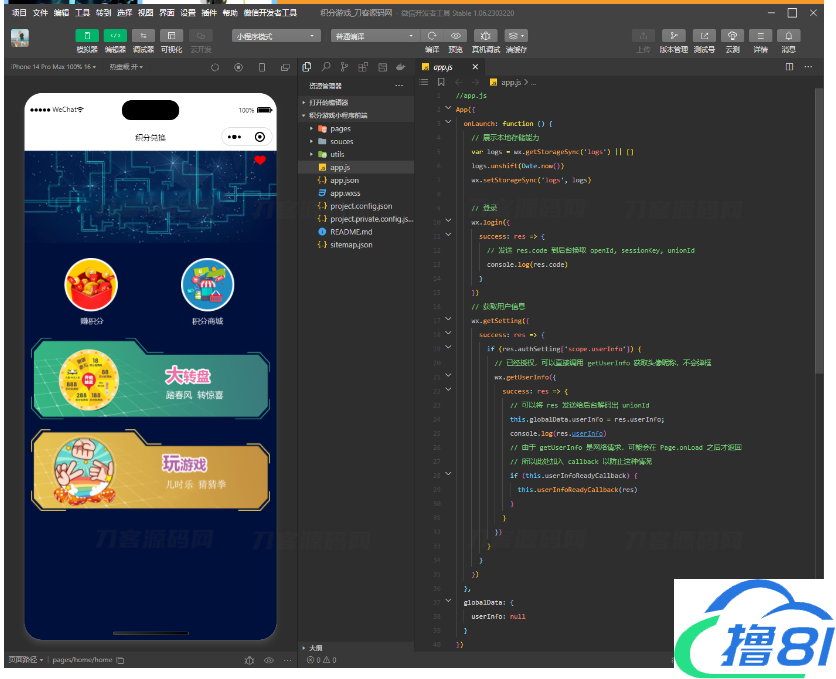Viewport: 836px width, 679px height.
Task: Click the red heart icon in simulator
Action: point(260,160)
